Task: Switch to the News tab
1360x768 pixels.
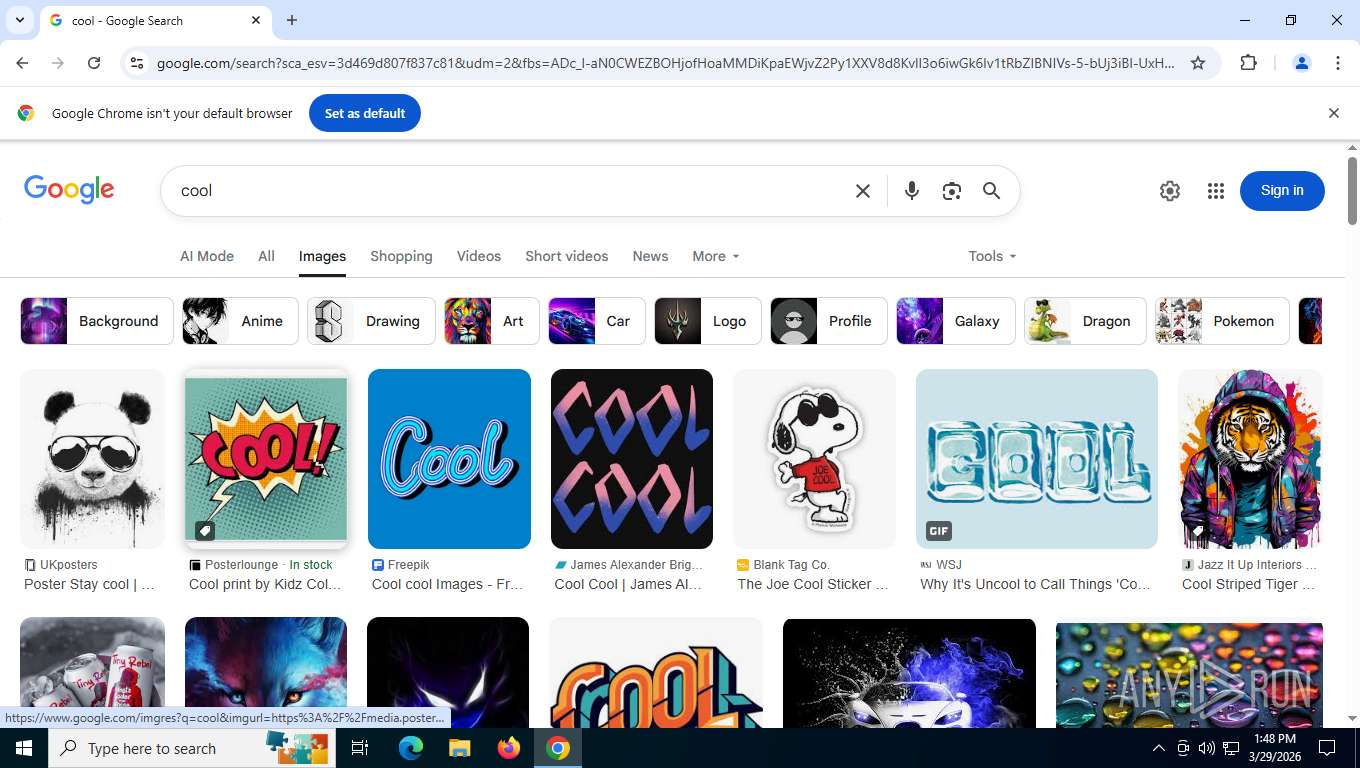Action: coord(650,256)
